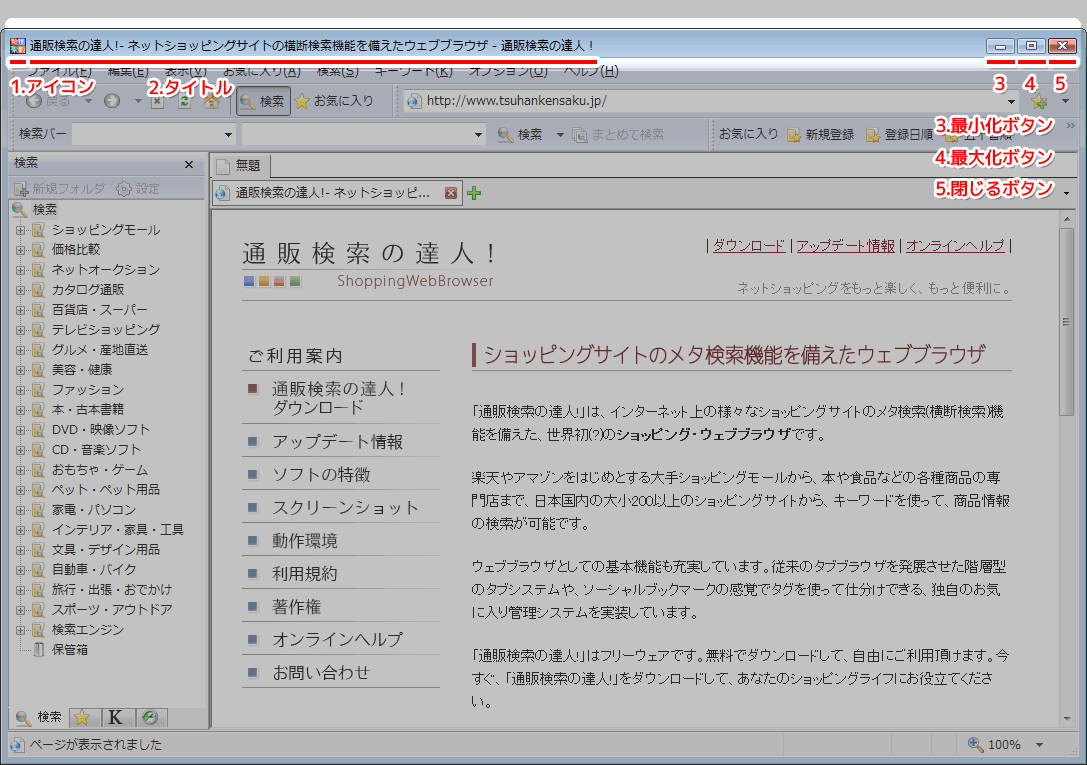Open the header アップデート情報 link
Viewport: 1087px width, 765px height.
click(x=845, y=245)
